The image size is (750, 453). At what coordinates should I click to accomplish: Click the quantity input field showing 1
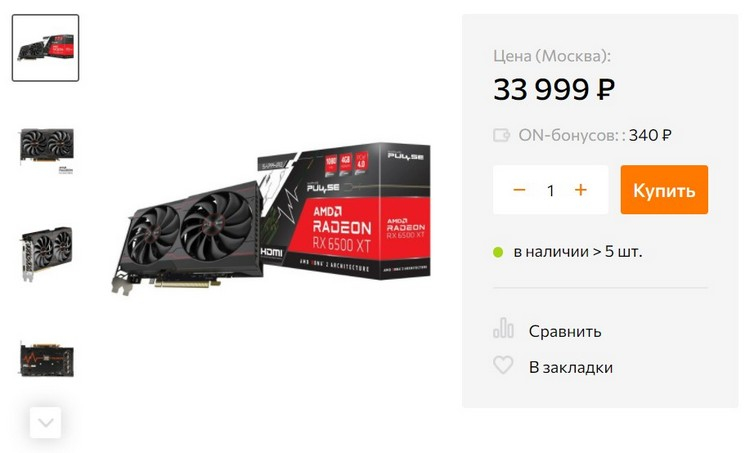click(x=551, y=190)
